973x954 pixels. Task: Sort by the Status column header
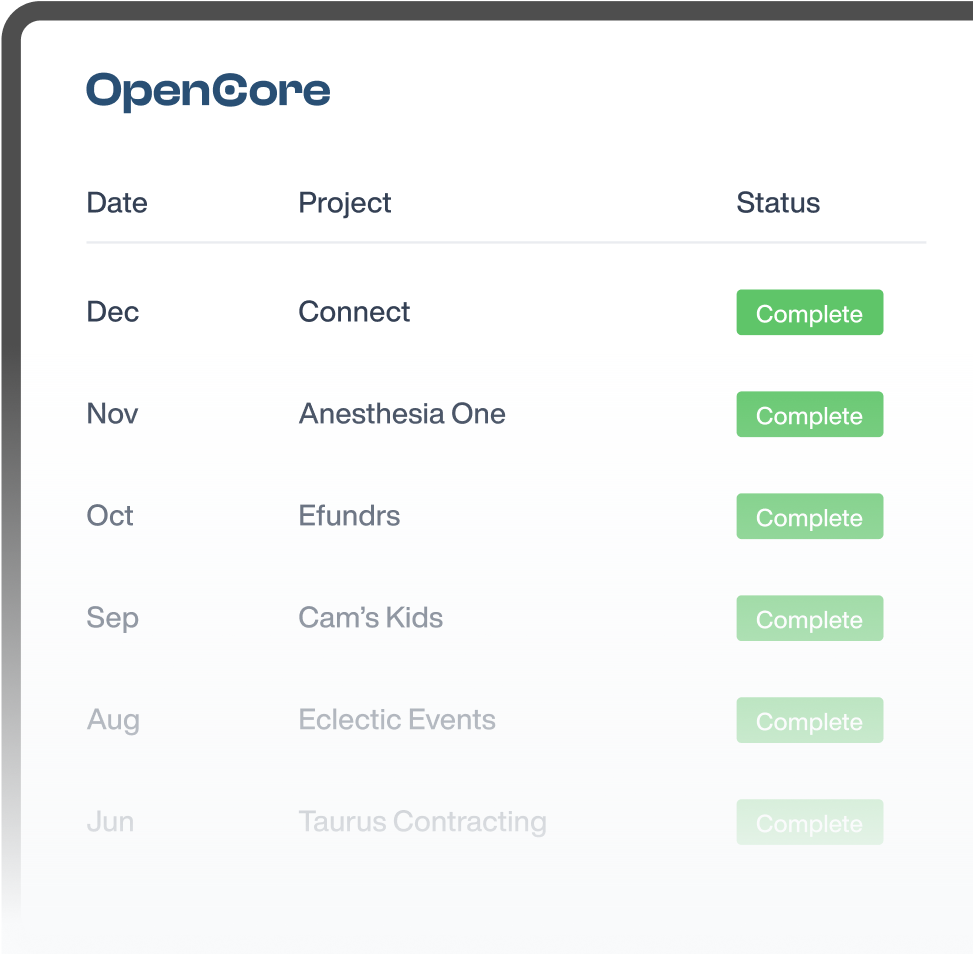point(778,203)
